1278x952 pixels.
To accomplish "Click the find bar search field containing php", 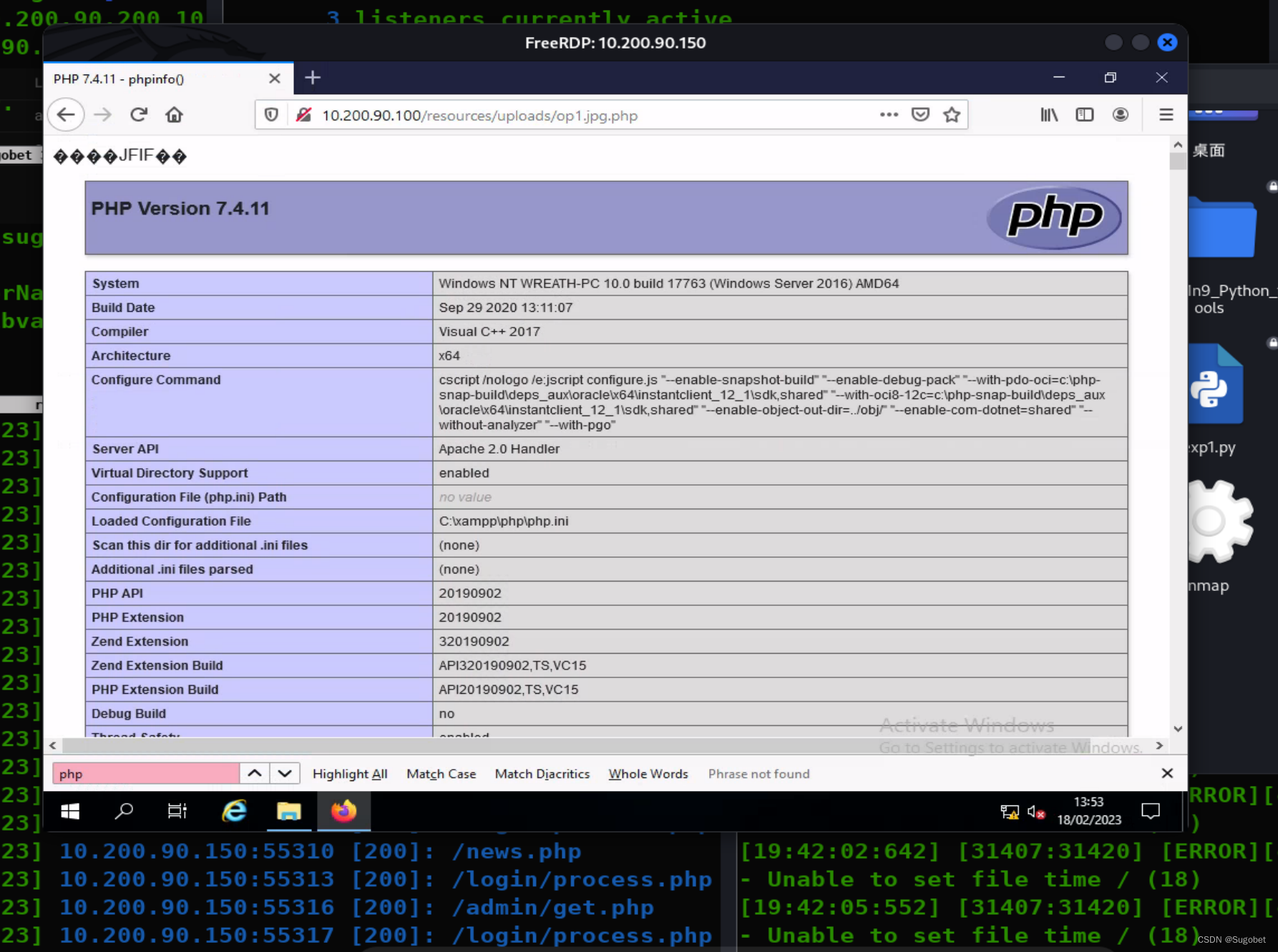I will (x=146, y=773).
